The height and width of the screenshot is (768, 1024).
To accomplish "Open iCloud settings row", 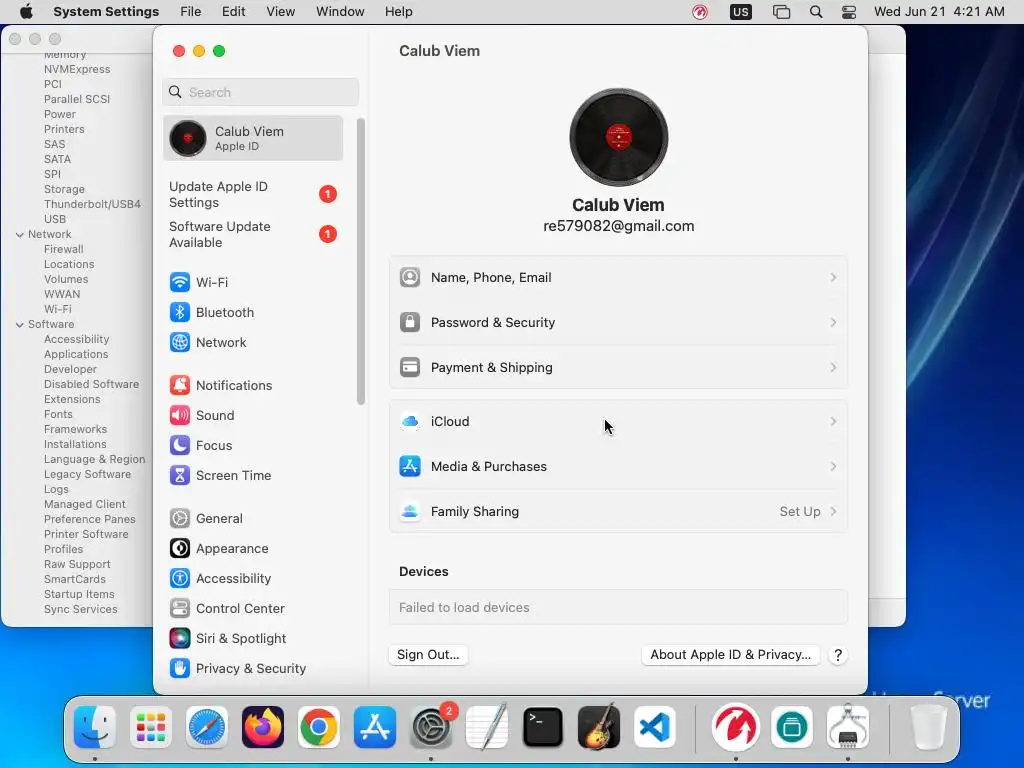I will [x=618, y=422].
